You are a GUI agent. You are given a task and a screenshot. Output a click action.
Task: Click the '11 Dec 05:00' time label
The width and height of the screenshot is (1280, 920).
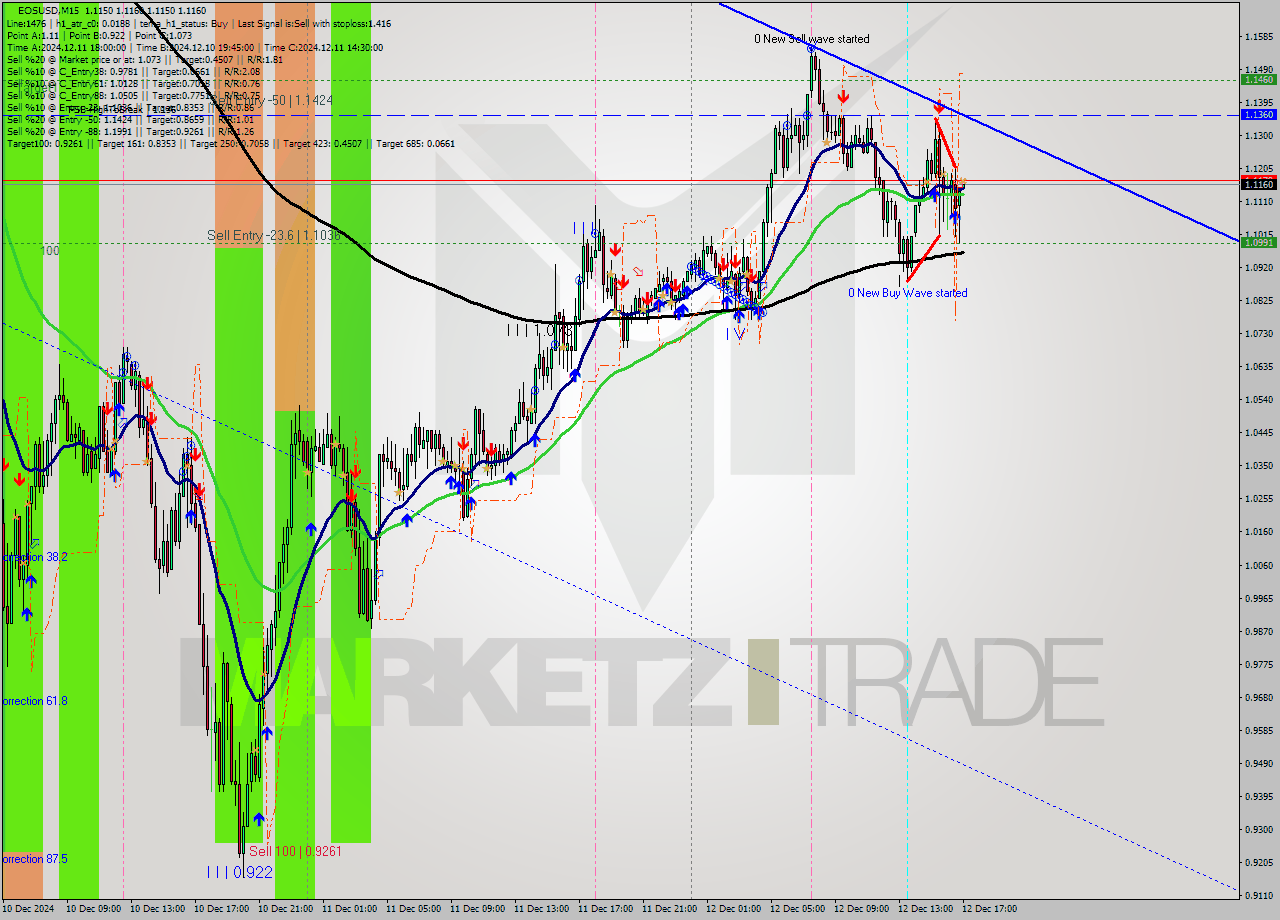click(x=413, y=909)
